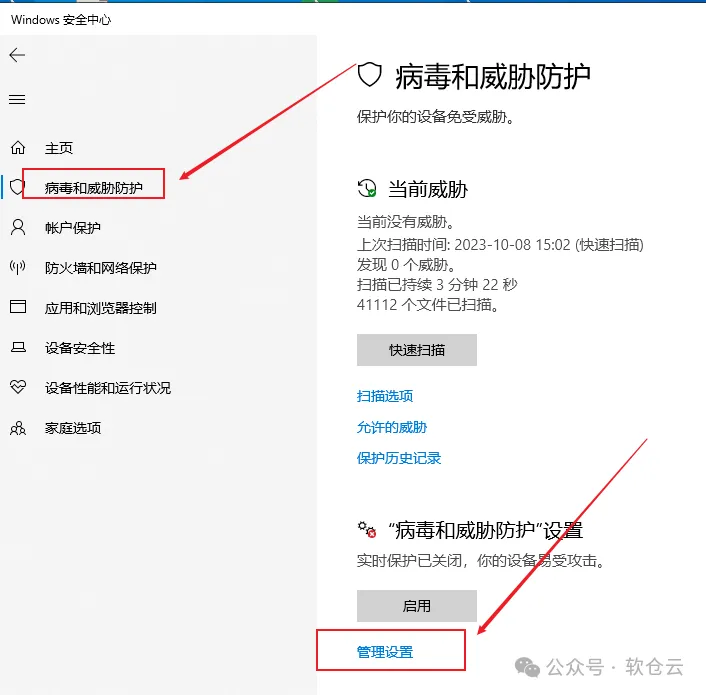The width and height of the screenshot is (706, 695).
Task: Click the antenna icon for 防火墙和网络保护
Action: [x=18, y=267]
